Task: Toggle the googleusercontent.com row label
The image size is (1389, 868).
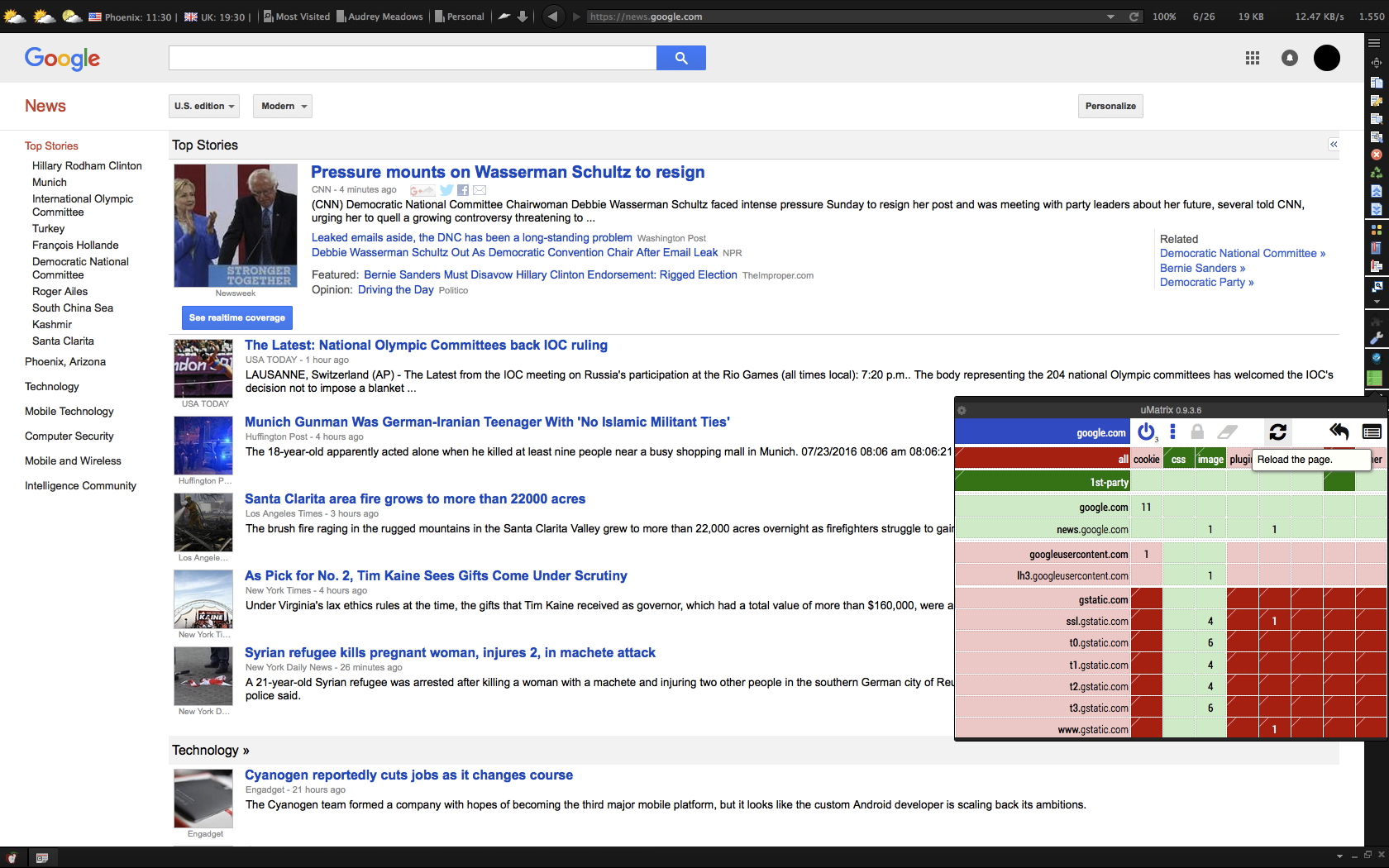Action: coord(1043,554)
